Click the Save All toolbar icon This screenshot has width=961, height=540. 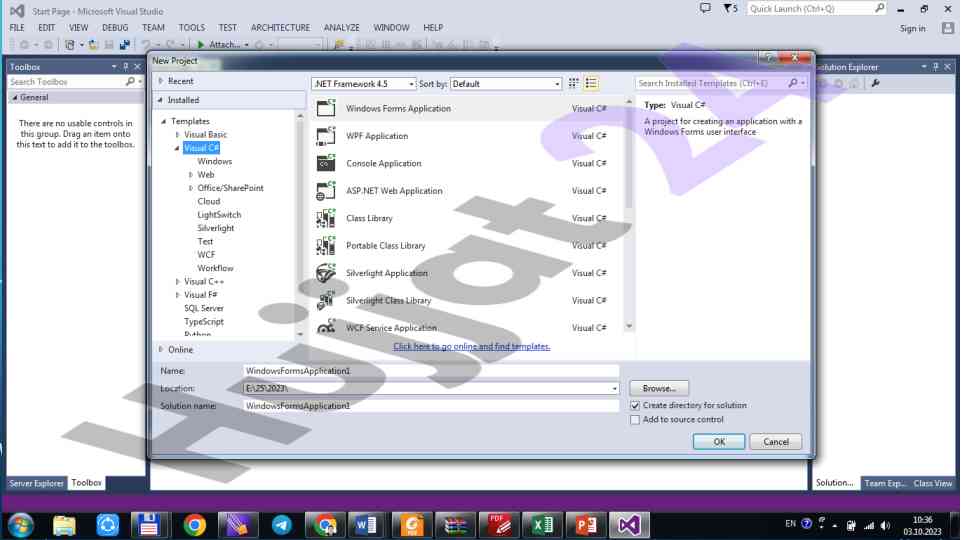click(124, 45)
